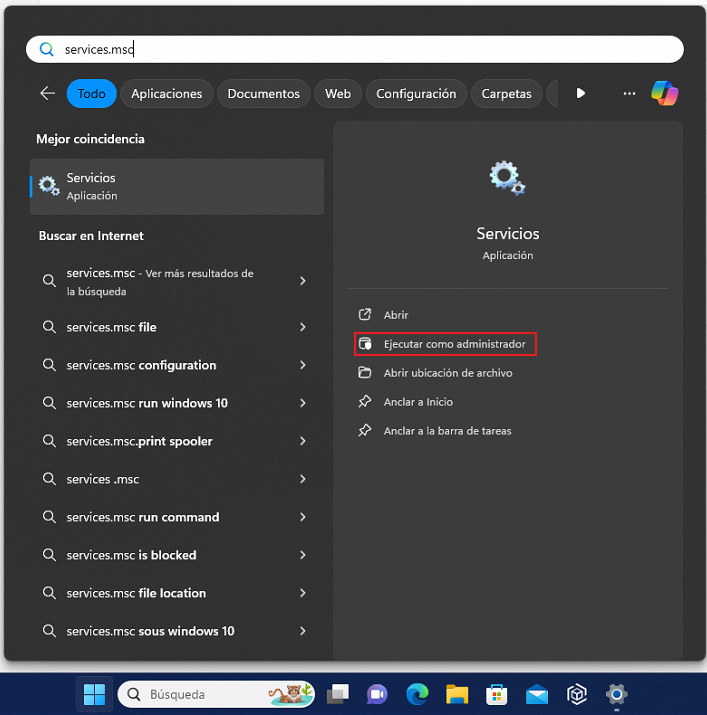Choose Ejecutar como administrador
Image resolution: width=707 pixels, height=715 pixels.
pos(446,344)
